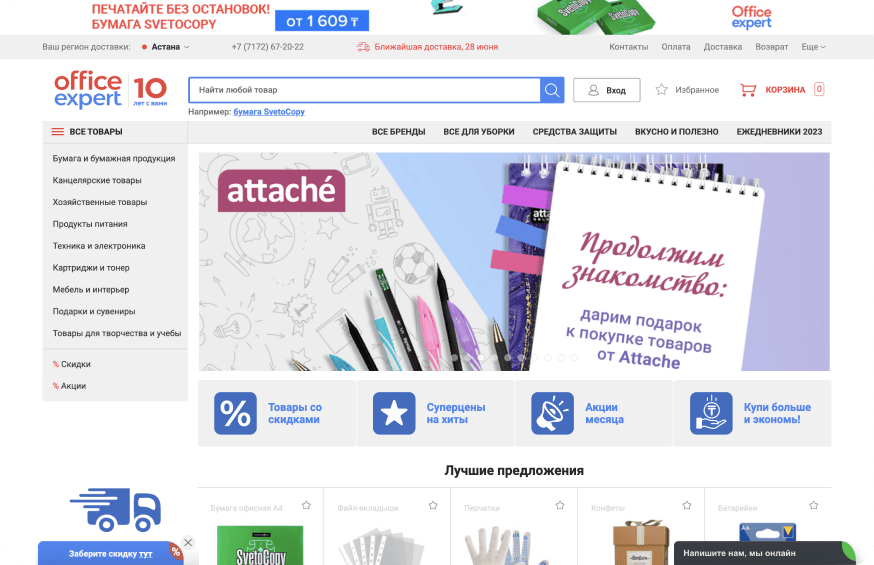Select Канцелярские товары category
The height and width of the screenshot is (565, 874).
(97, 180)
